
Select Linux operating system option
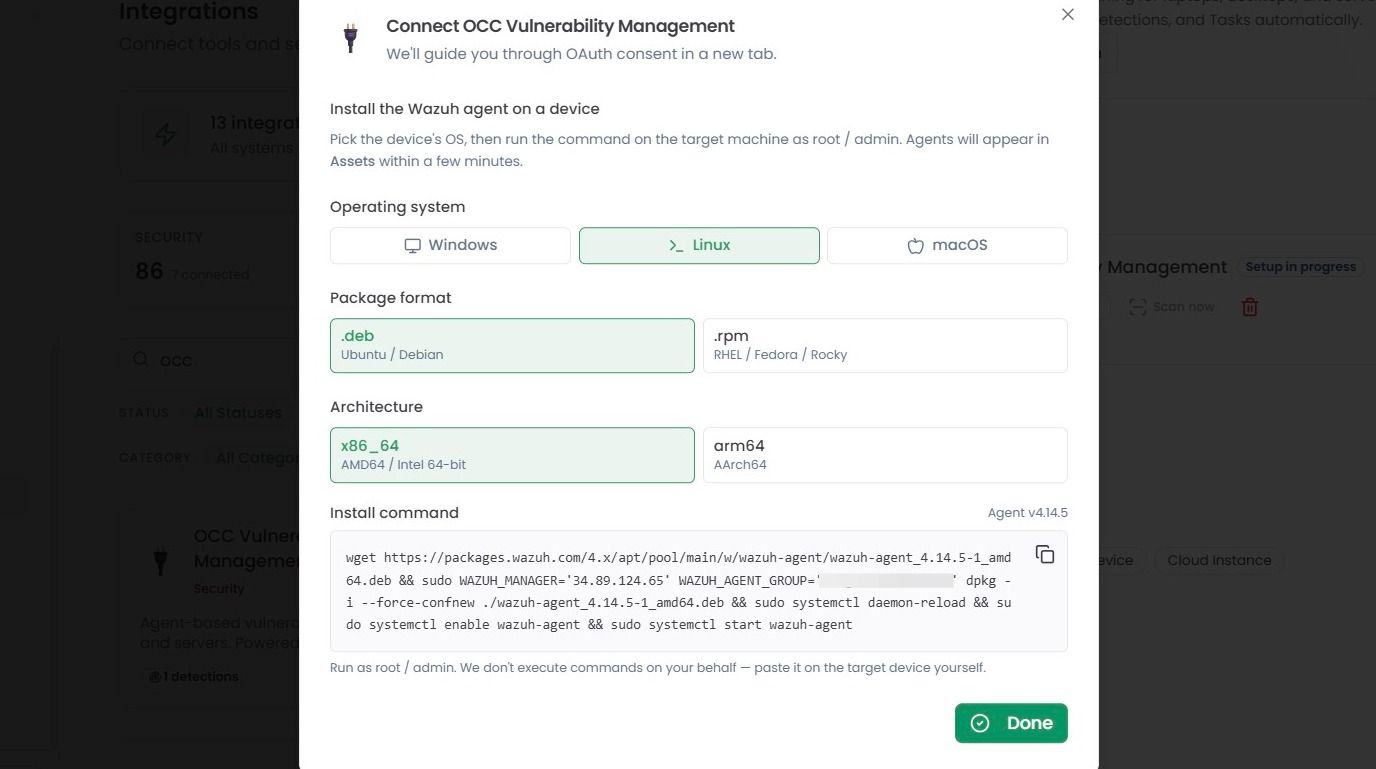coord(699,245)
